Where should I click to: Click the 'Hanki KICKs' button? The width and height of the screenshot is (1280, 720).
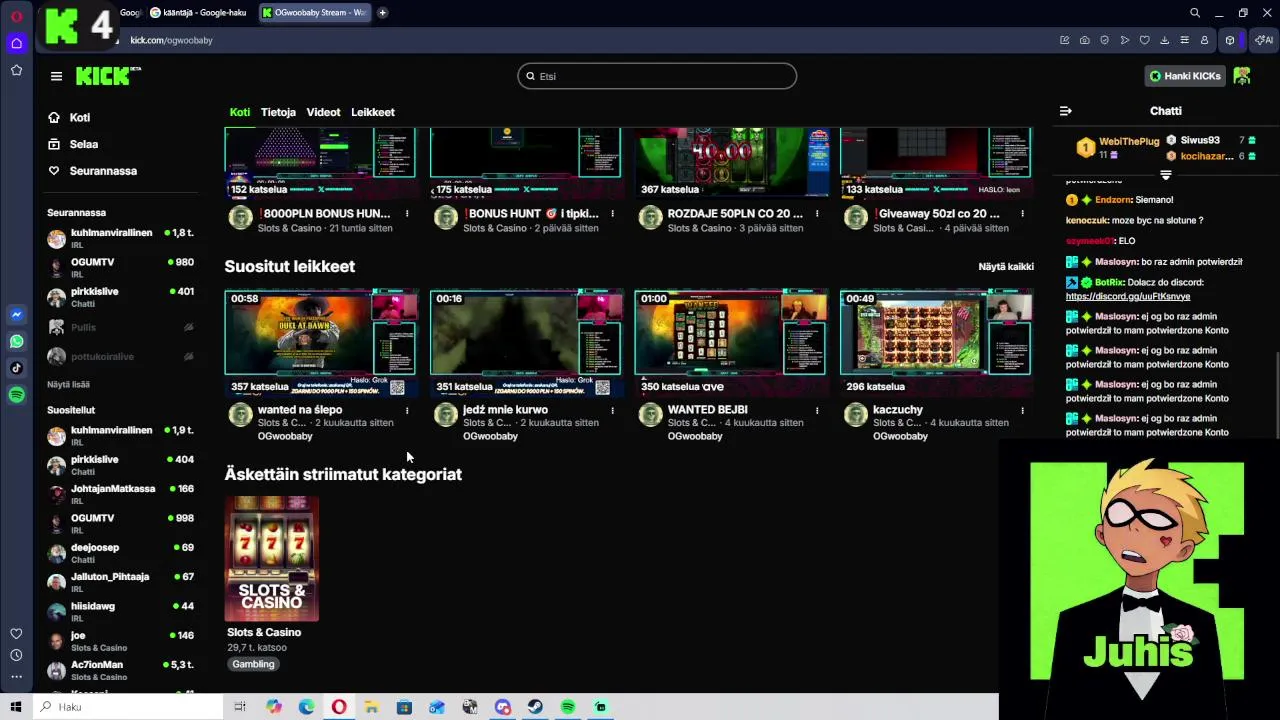(x=1185, y=76)
